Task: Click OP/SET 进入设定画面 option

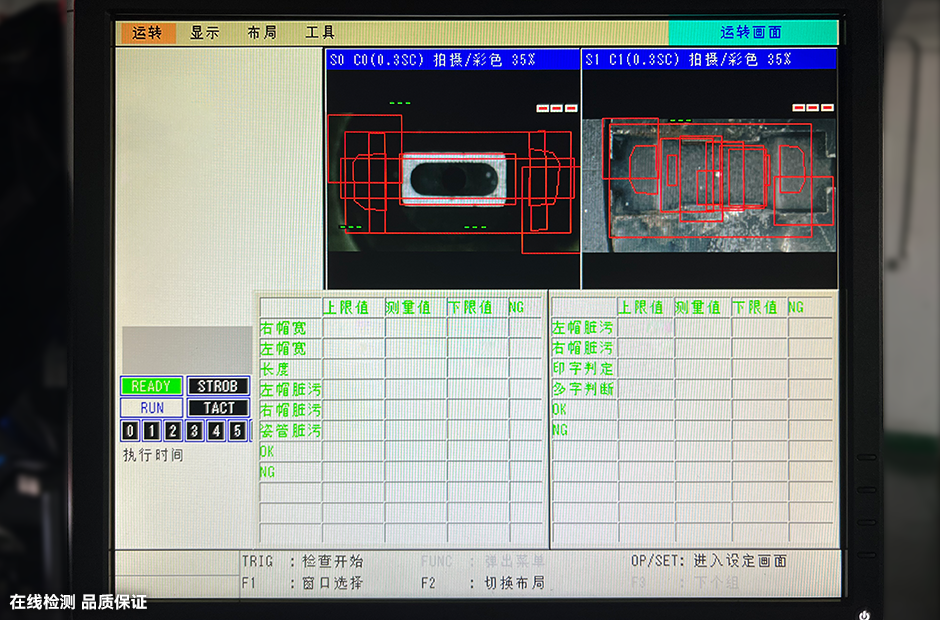Action: (708, 561)
